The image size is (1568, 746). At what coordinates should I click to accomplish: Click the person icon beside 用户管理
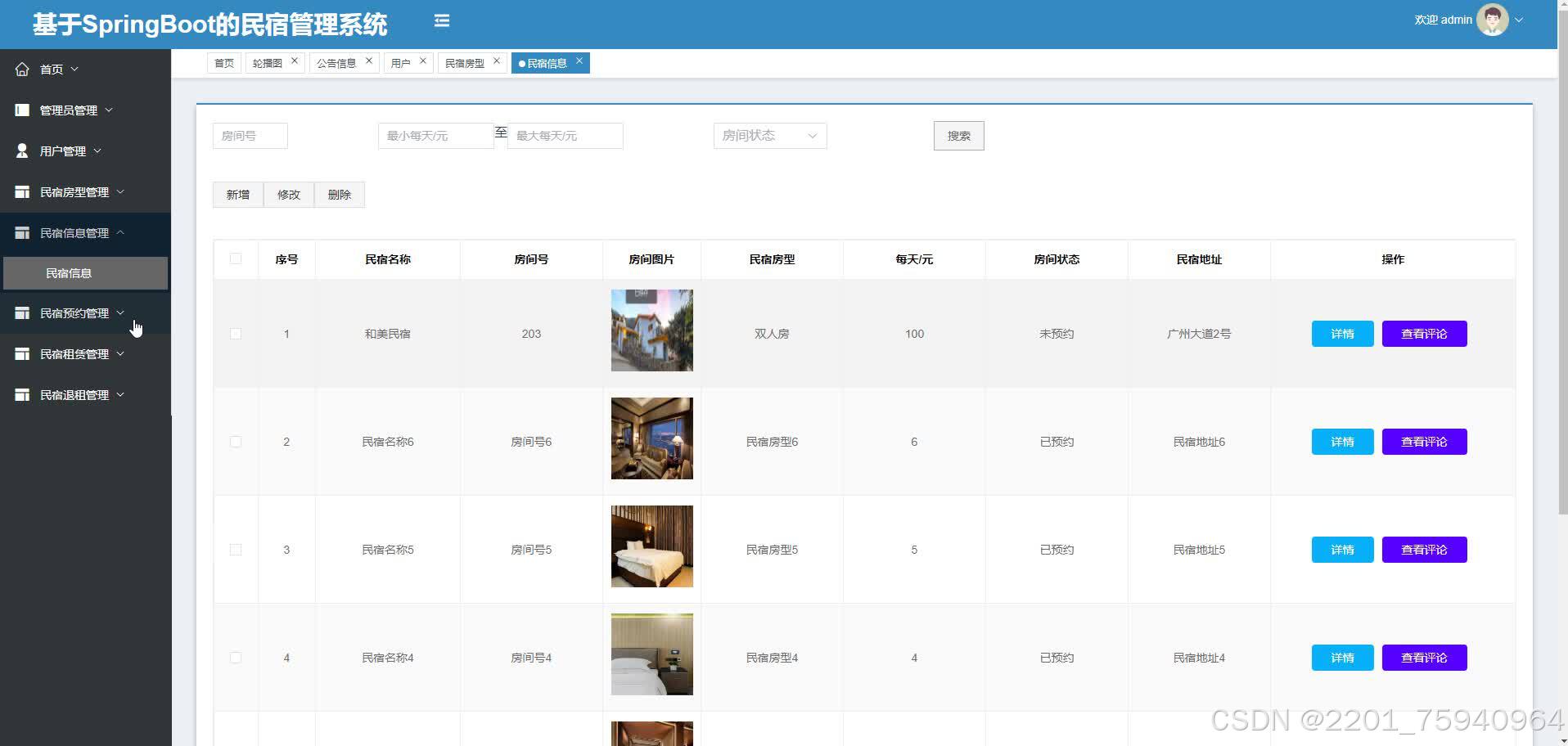[x=22, y=151]
